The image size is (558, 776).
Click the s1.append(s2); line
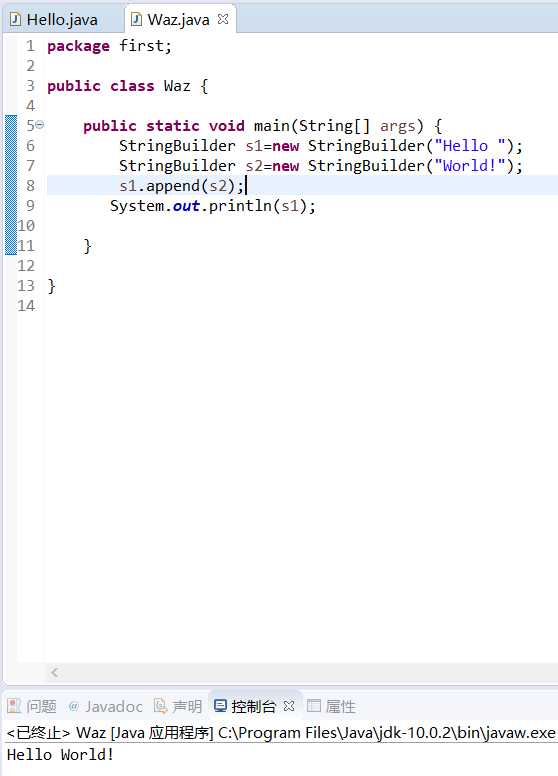pos(182,186)
